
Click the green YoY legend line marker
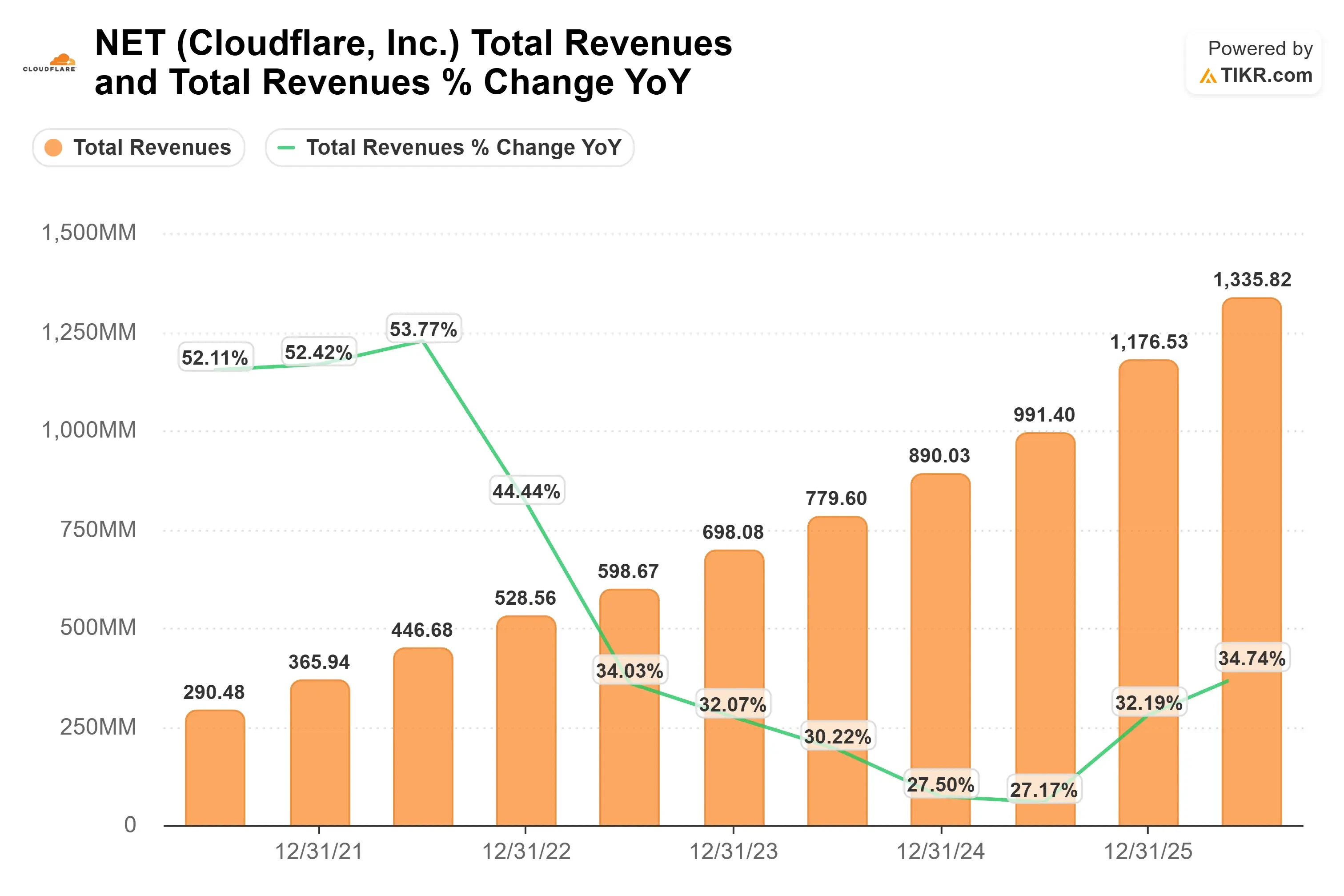(x=285, y=148)
